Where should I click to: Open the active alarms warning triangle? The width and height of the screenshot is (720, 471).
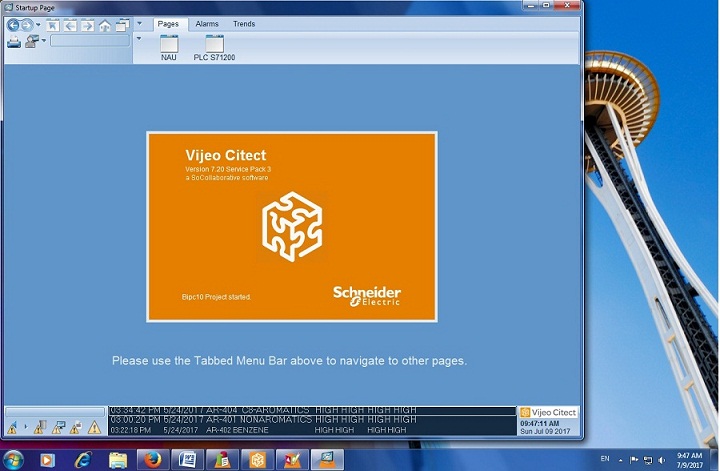pyautogui.click(x=95, y=428)
